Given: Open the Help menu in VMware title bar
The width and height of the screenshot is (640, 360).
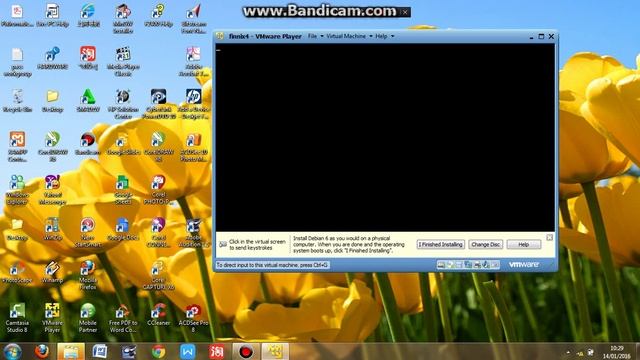Looking at the screenshot, I should click(384, 36).
